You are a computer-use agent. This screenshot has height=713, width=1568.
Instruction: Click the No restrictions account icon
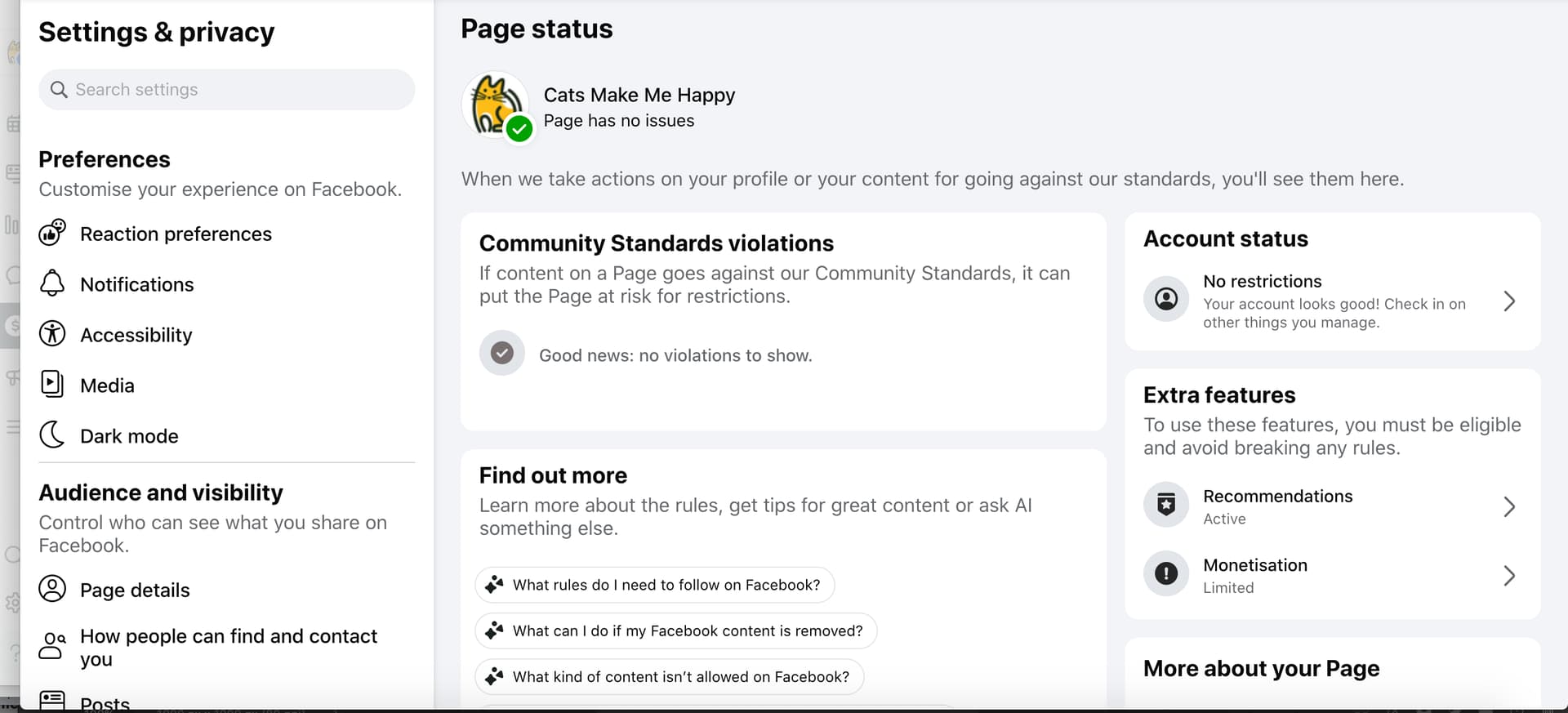click(x=1166, y=299)
